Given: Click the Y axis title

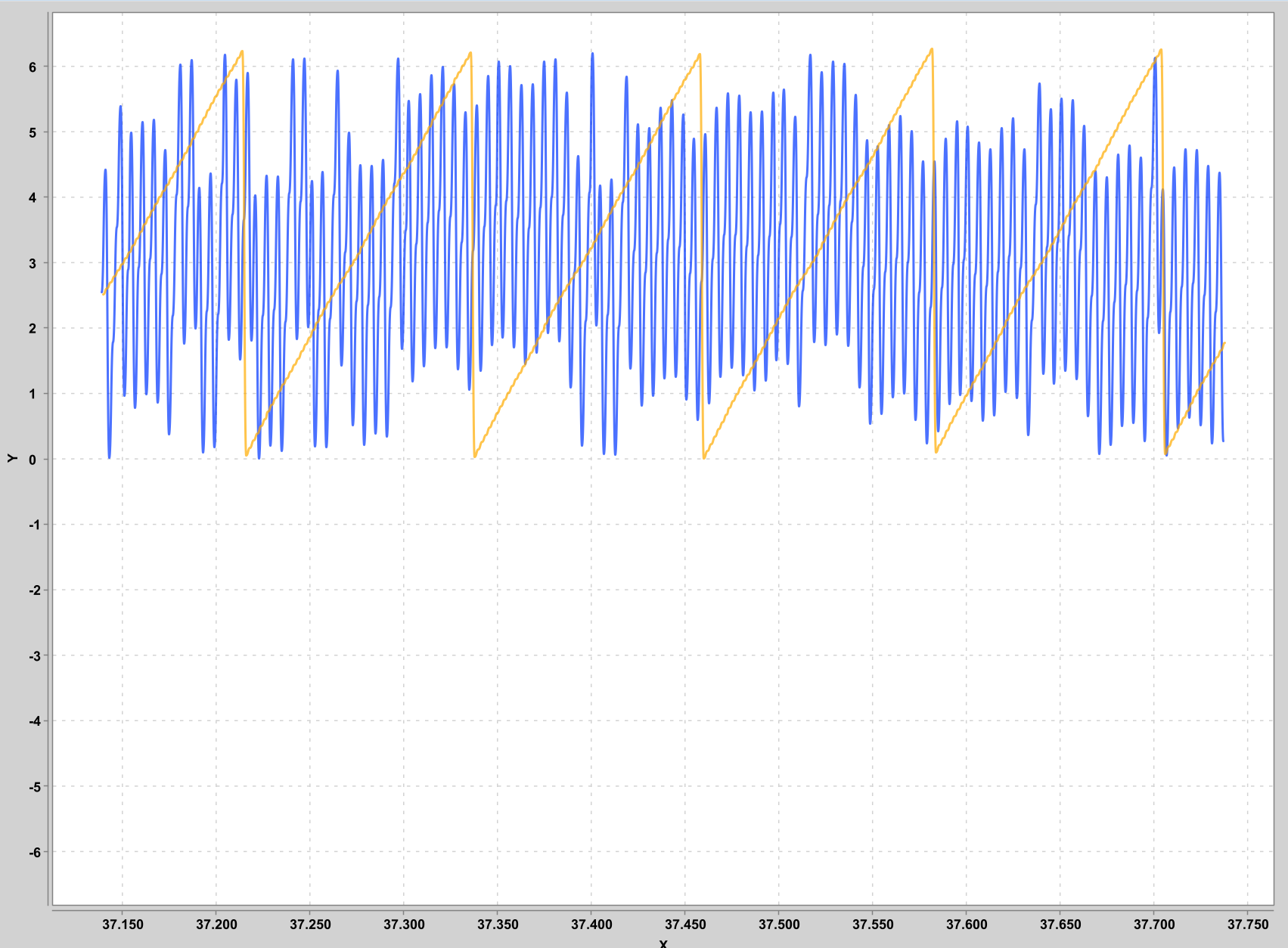Looking at the screenshot, I should click(11, 458).
